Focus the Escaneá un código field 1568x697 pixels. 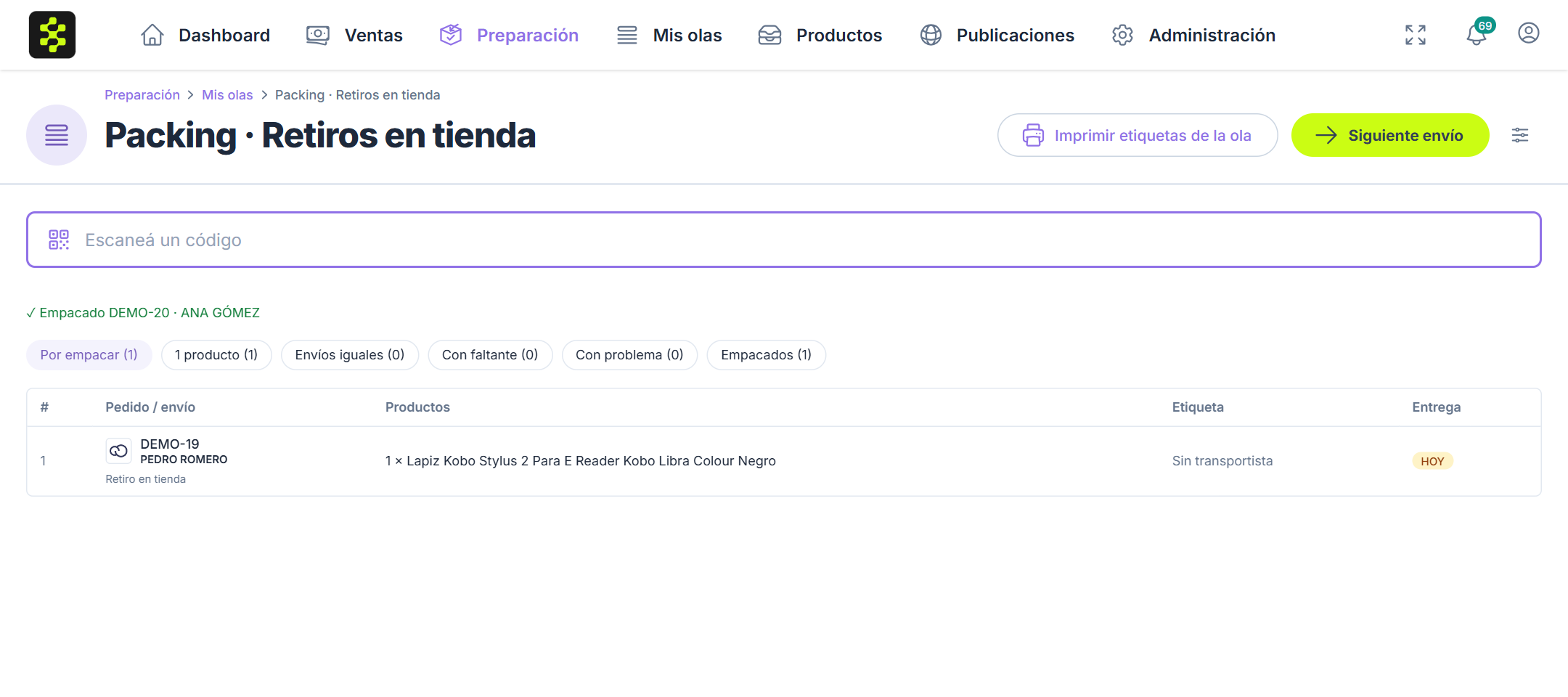tap(784, 240)
